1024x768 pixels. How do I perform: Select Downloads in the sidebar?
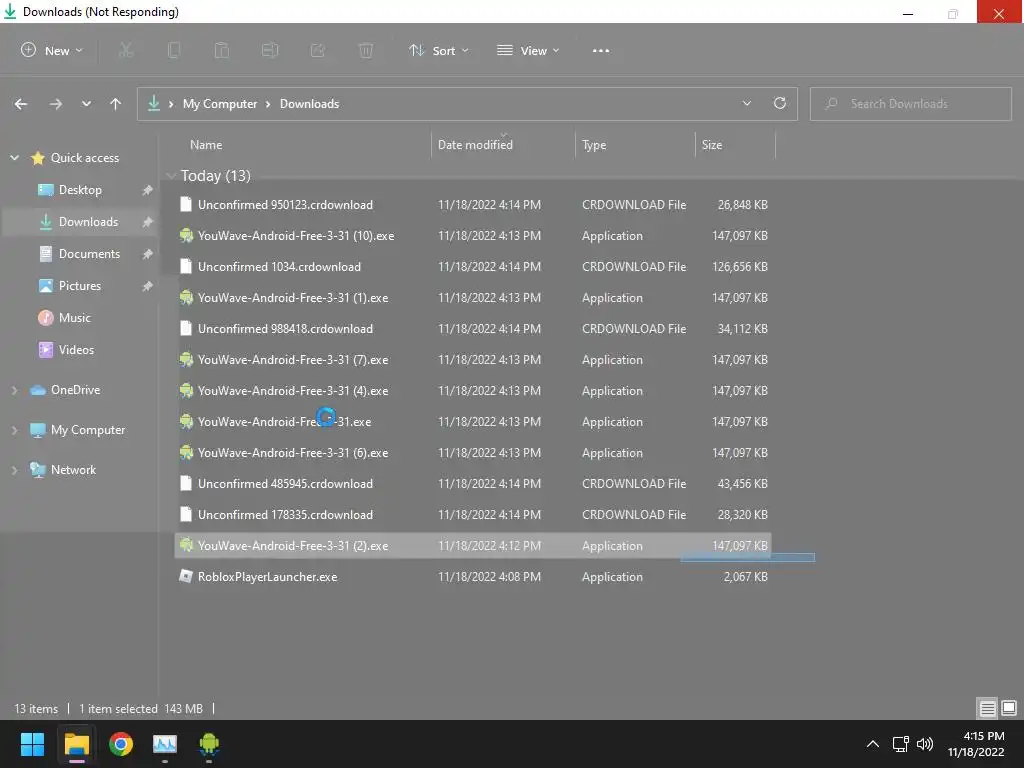coord(79,222)
